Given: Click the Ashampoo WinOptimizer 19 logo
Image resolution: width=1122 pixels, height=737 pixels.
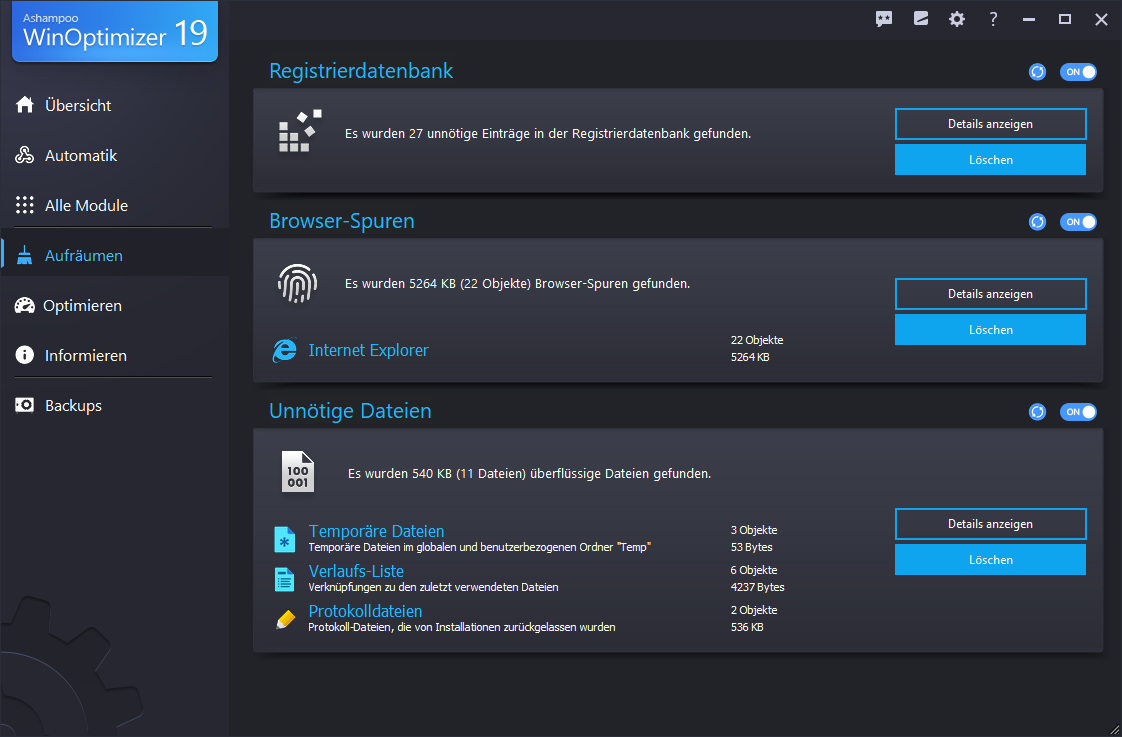Looking at the screenshot, I should [x=115, y=31].
